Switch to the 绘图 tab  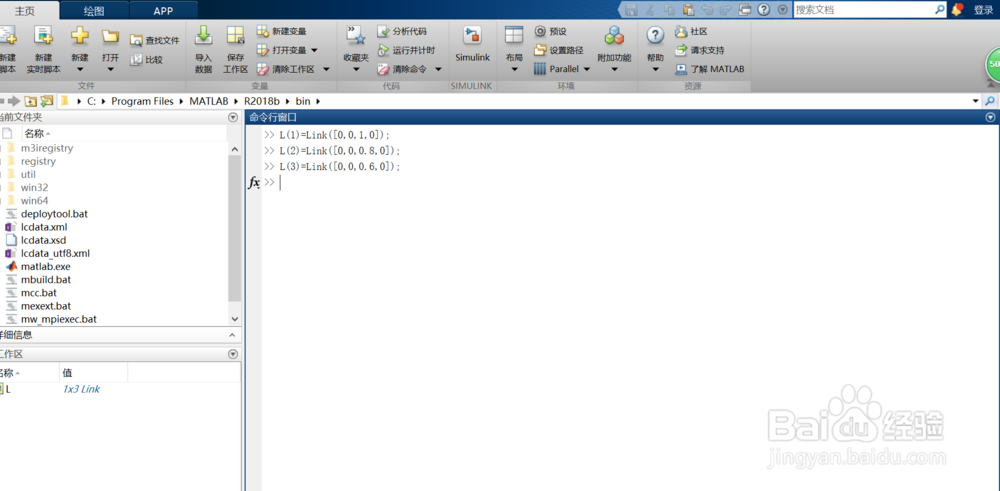pyautogui.click(x=94, y=10)
